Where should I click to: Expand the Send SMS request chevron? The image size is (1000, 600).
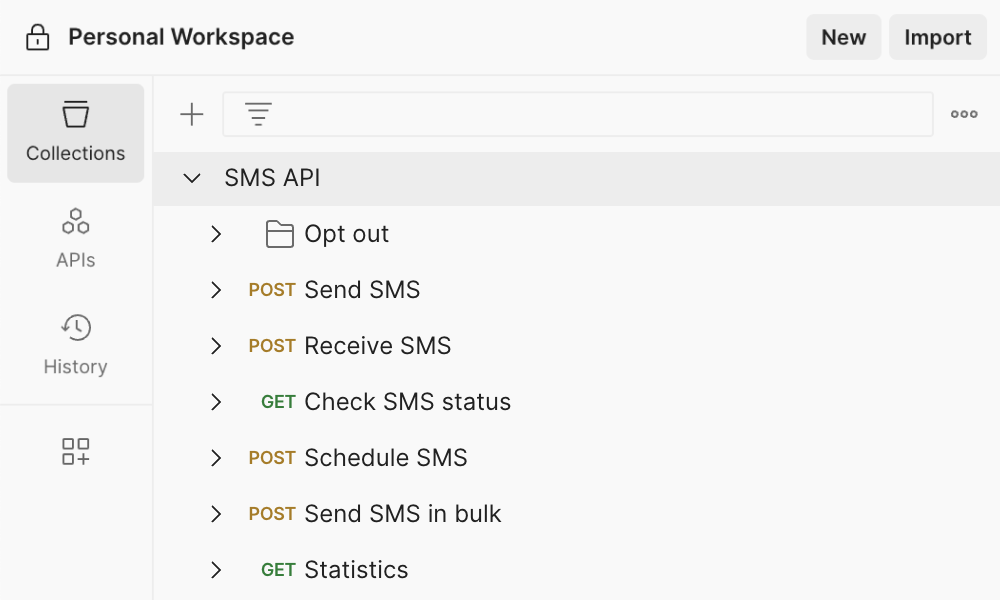[x=216, y=290]
